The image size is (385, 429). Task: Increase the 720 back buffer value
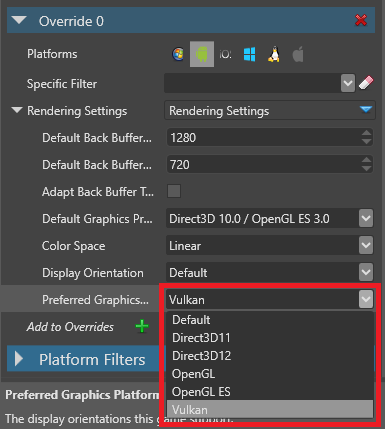[x=366, y=160]
